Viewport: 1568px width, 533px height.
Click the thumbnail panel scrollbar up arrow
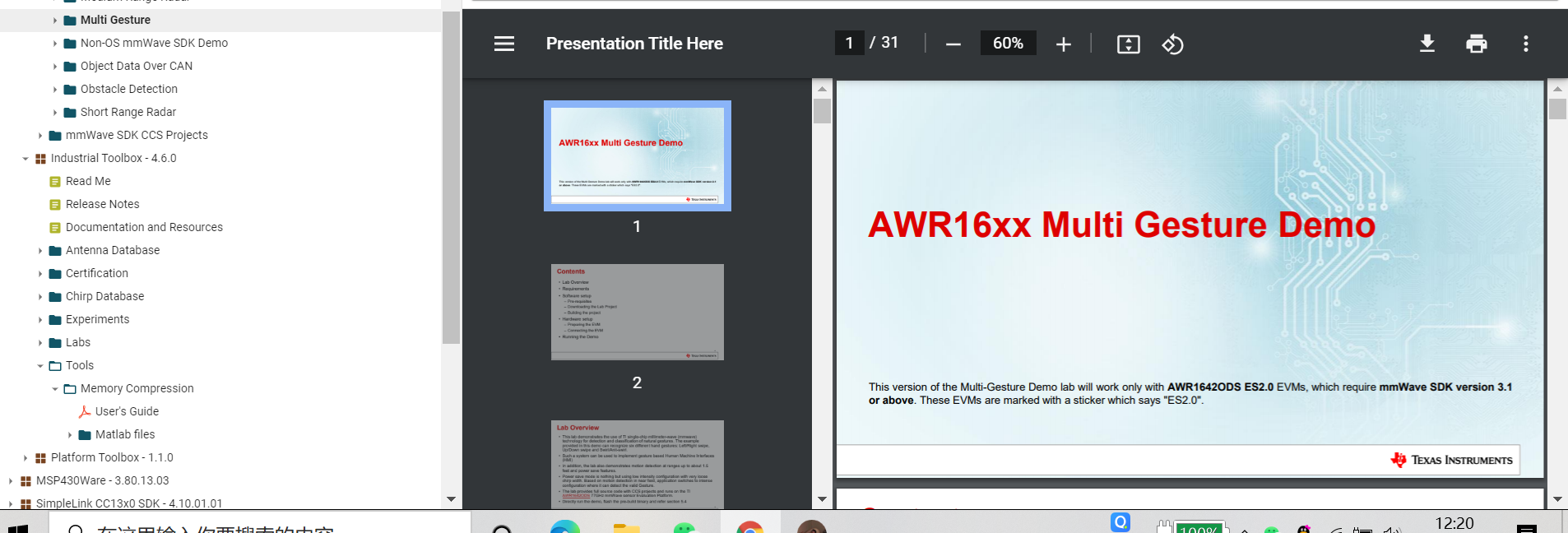(822, 89)
